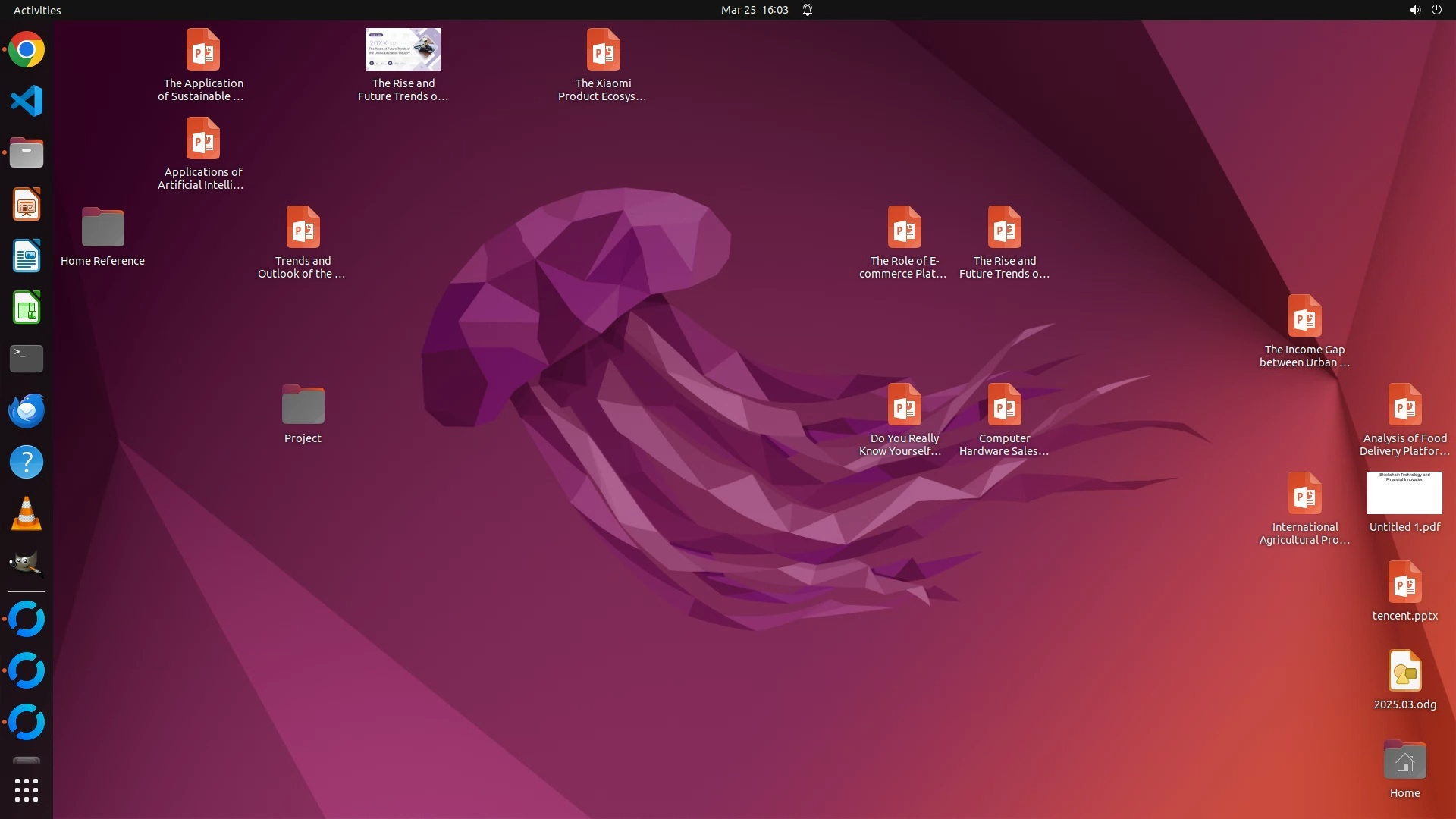Open the clock and calendar menu
Viewport: 1456px width, 819px height.
click(x=754, y=10)
